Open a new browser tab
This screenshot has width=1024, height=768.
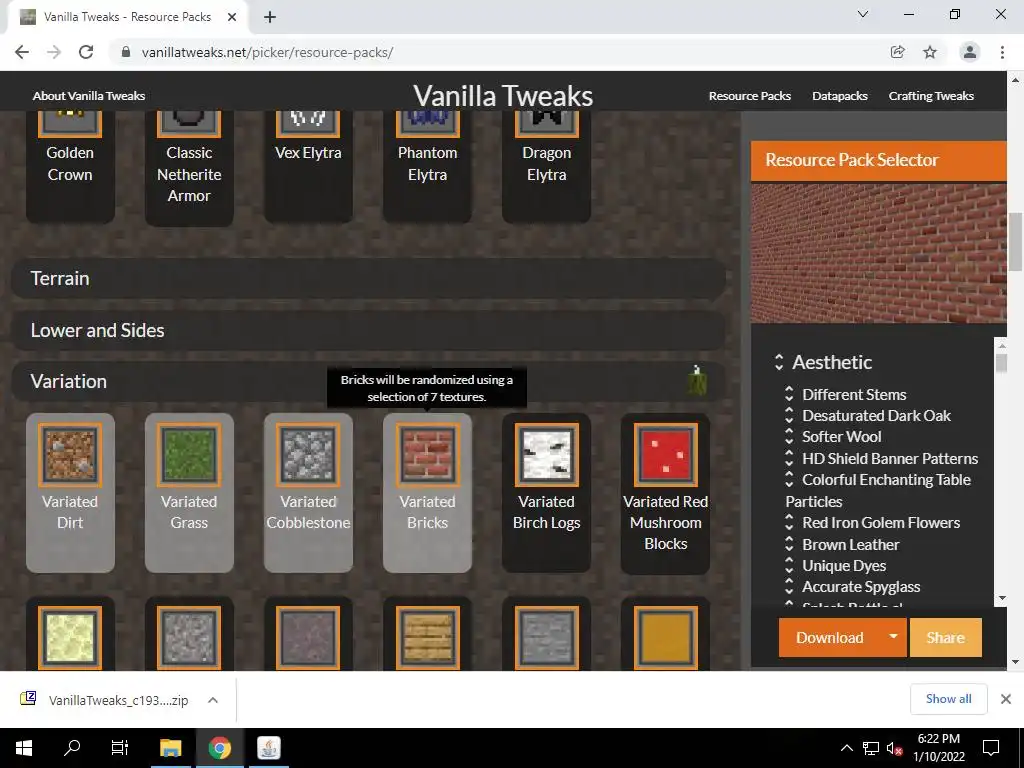pos(270,17)
